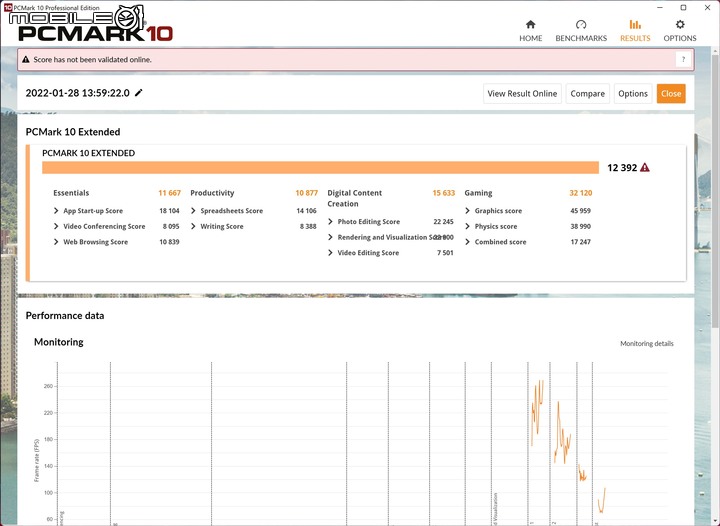Click the question mark help icon
The height and width of the screenshot is (526, 720).
tap(683, 59)
